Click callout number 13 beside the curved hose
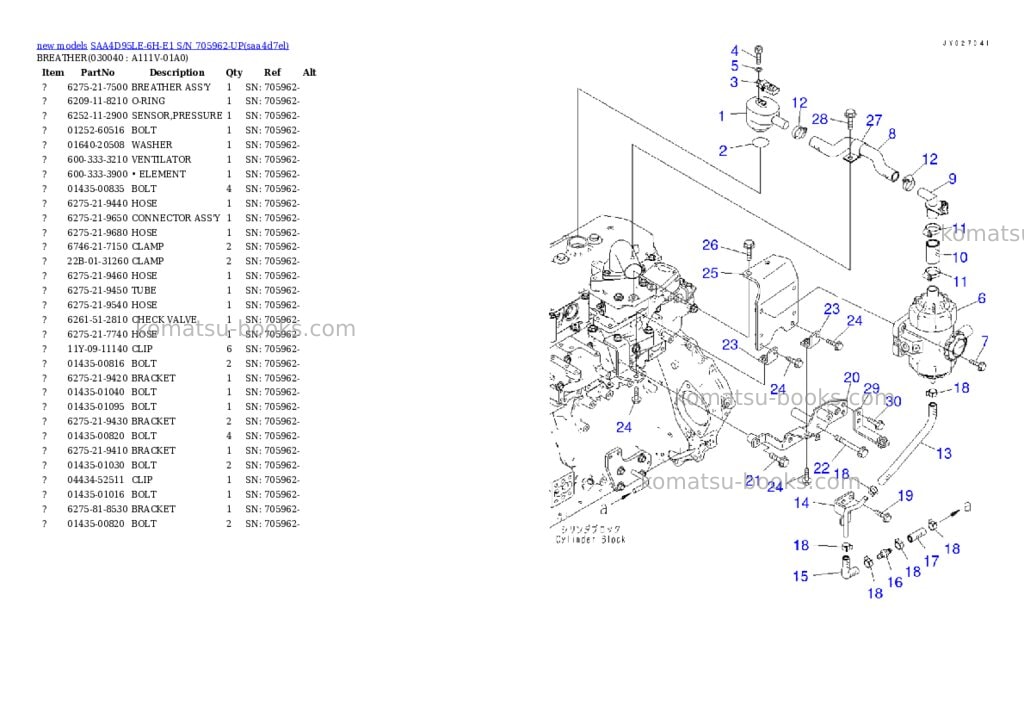The height and width of the screenshot is (725, 1024). click(944, 453)
